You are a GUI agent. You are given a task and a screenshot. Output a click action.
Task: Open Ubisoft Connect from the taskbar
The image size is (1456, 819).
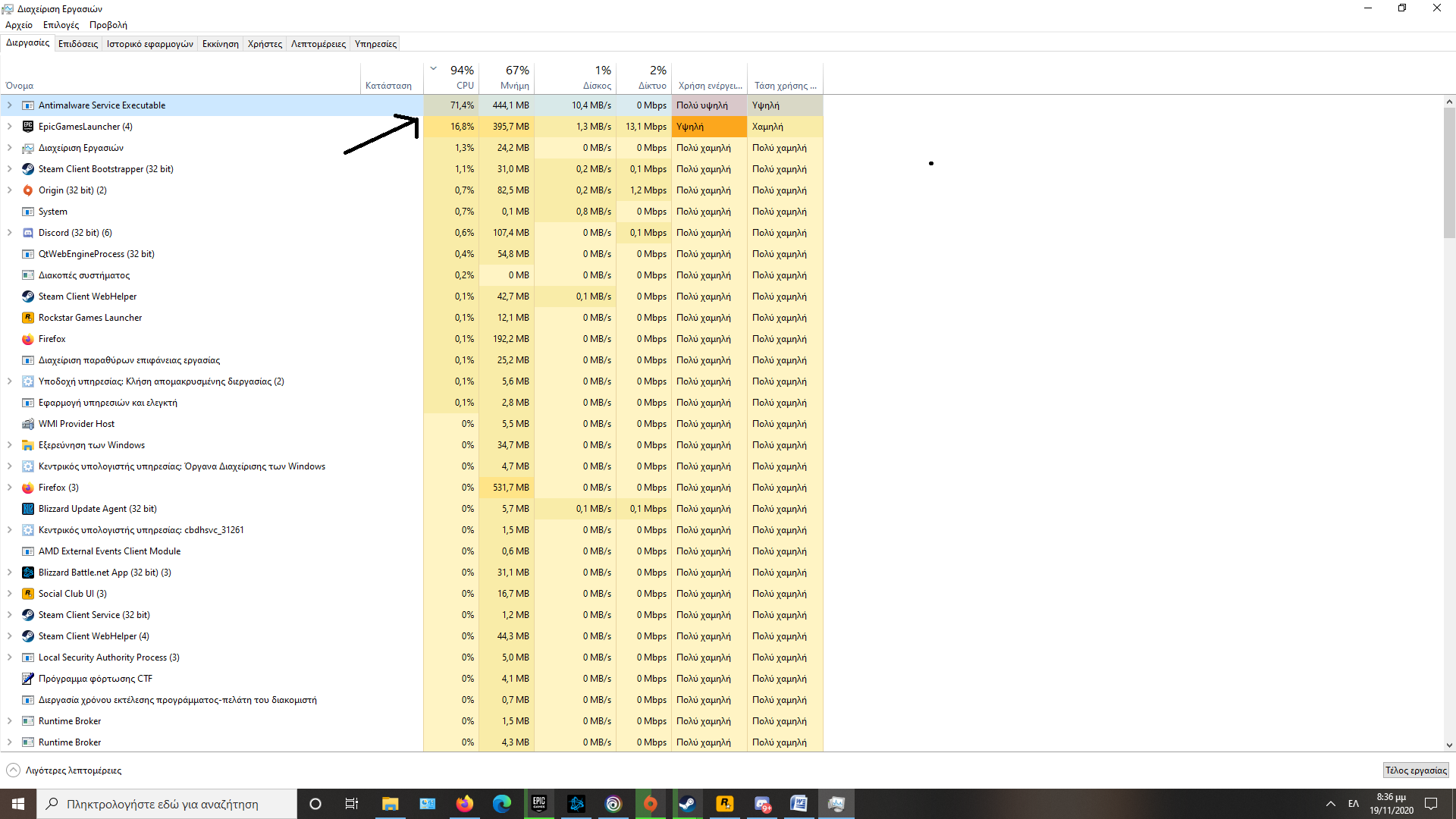click(x=613, y=804)
